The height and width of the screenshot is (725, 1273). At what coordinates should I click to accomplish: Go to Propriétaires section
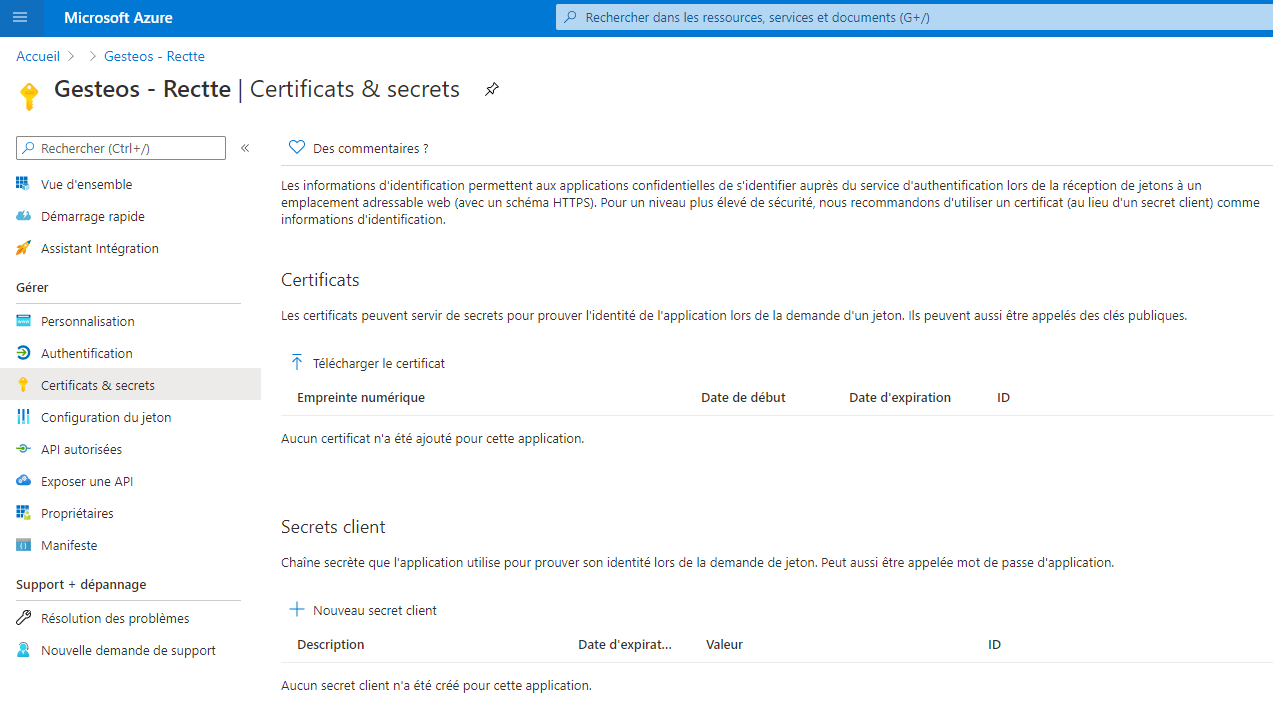[x=77, y=513]
